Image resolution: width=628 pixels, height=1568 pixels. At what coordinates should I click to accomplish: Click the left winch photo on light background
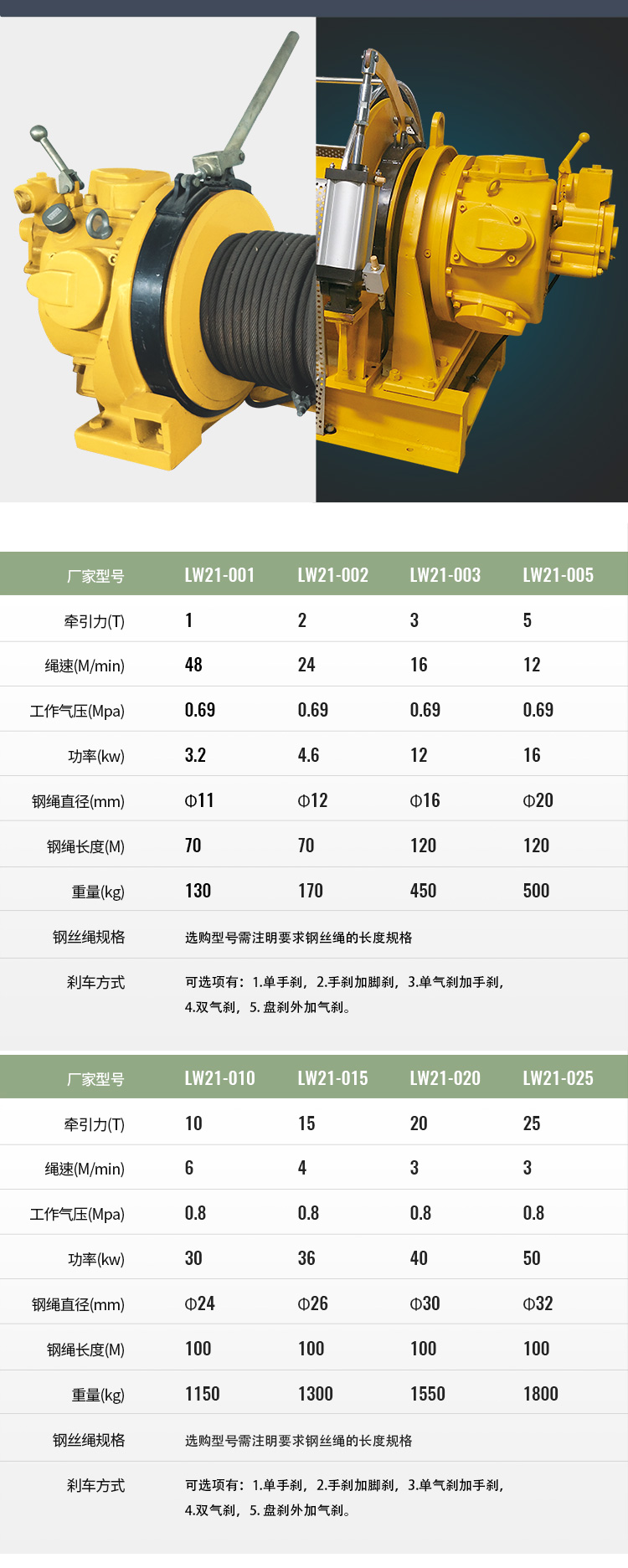(x=157, y=260)
